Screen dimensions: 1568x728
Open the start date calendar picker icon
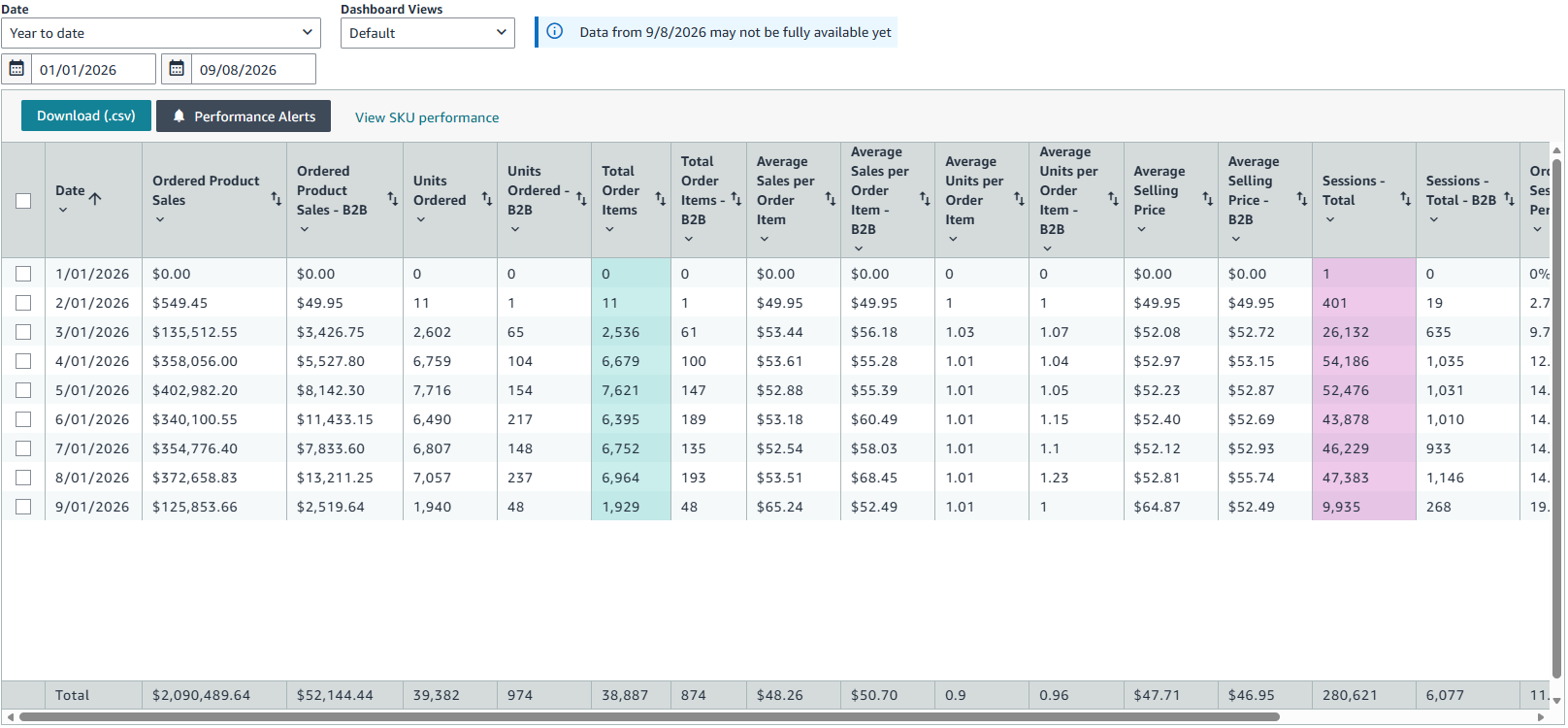tap(16, 69)
